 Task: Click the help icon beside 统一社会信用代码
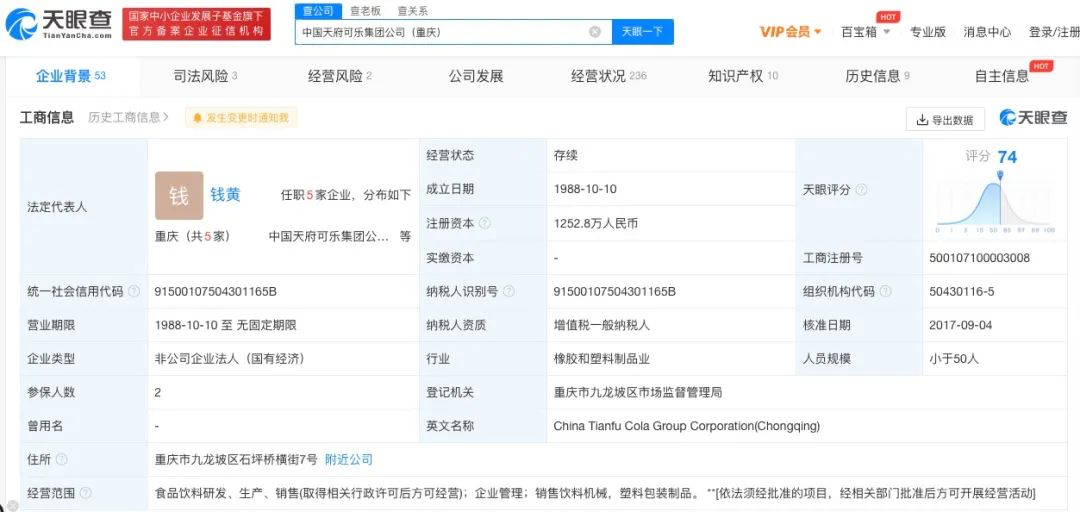134,291
